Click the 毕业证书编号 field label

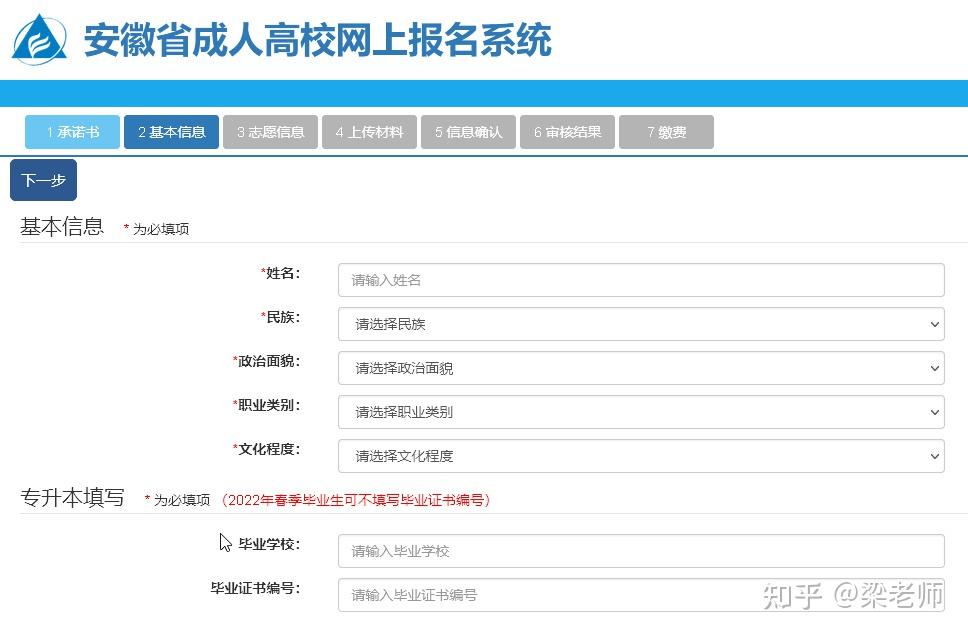(256, 588)
